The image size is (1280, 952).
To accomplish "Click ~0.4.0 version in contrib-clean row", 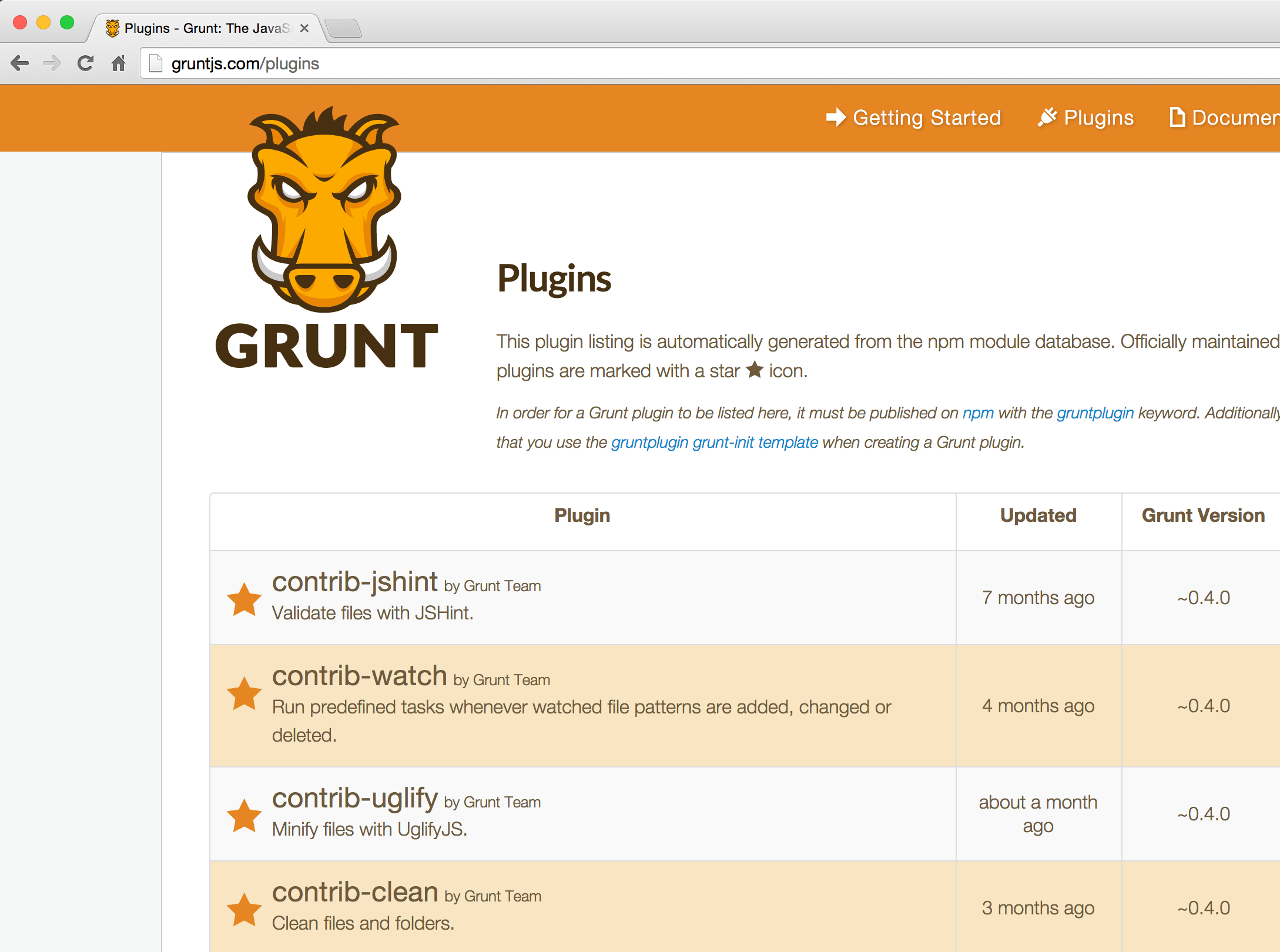I will click(x=1203, y=908).
